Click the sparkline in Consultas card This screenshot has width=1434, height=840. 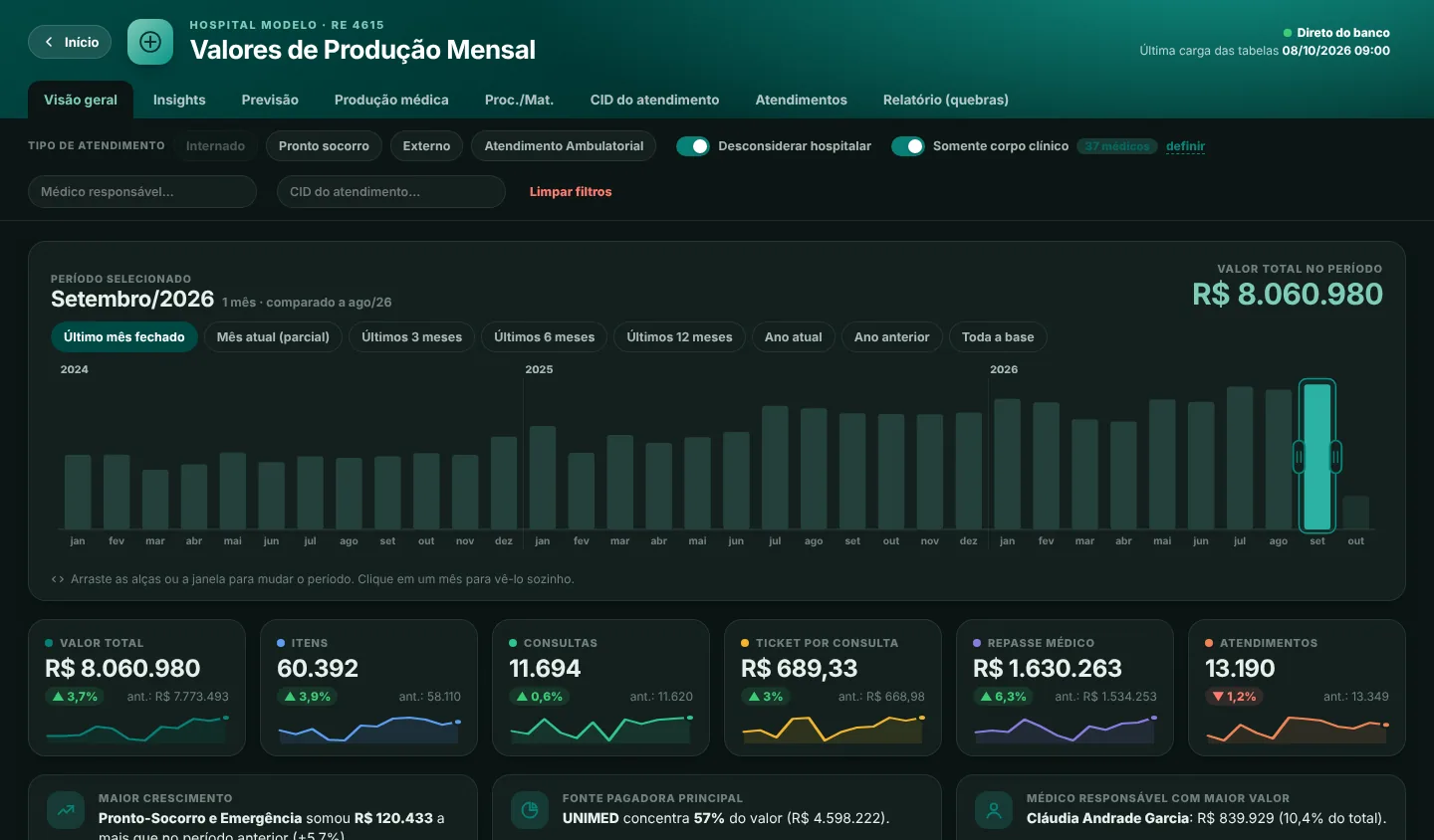[x=600, y=730]
